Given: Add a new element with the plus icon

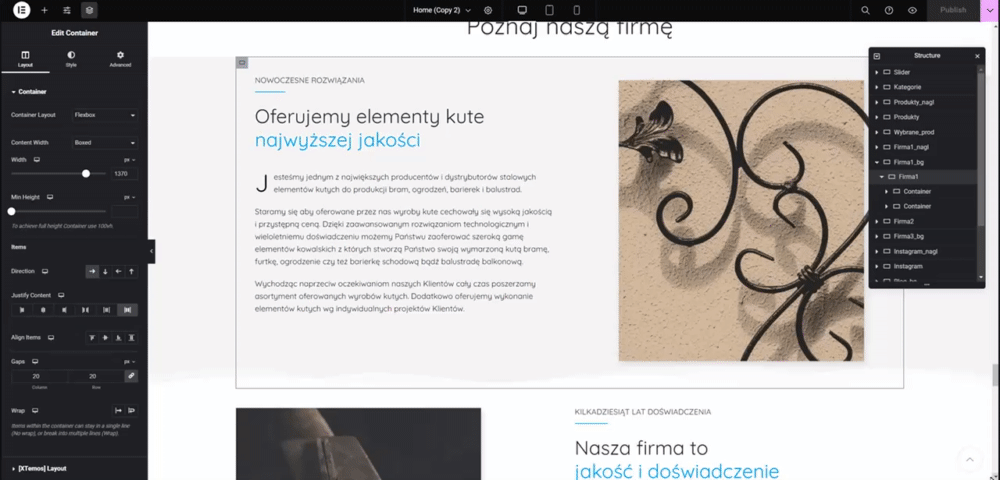Looking at the screenshot, I should tap(44, 10).
